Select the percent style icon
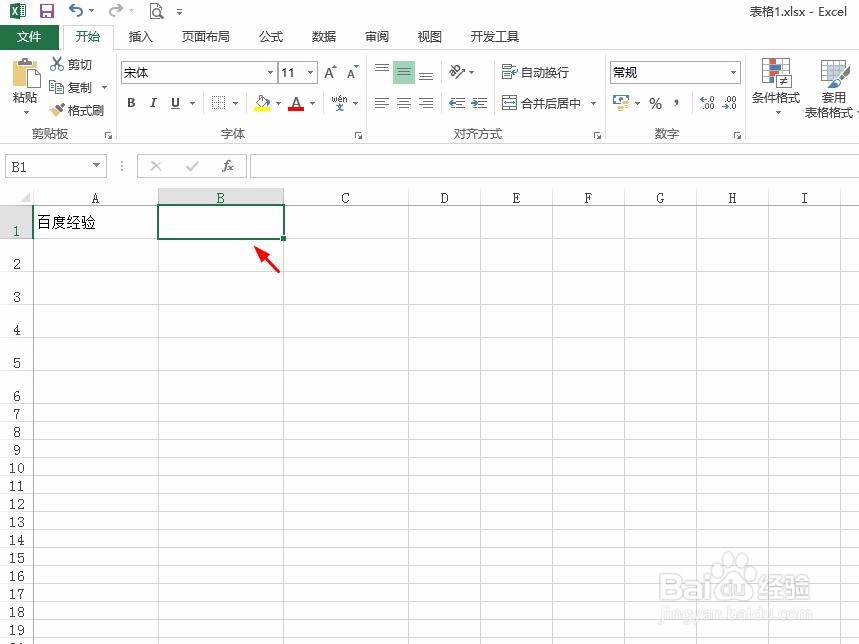The height and width of the screenshot is (644, 859). pos(655,103)
